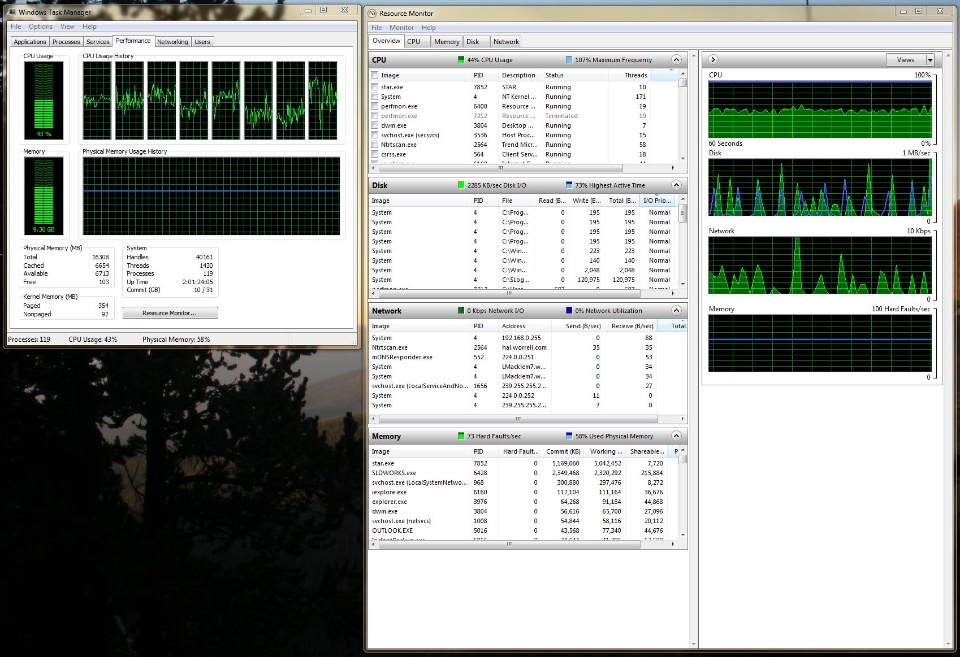Select explorer.exe row in Memory list
Image resolution: width=960 pixels, height=657 pixels.
[x=522, y=501]
